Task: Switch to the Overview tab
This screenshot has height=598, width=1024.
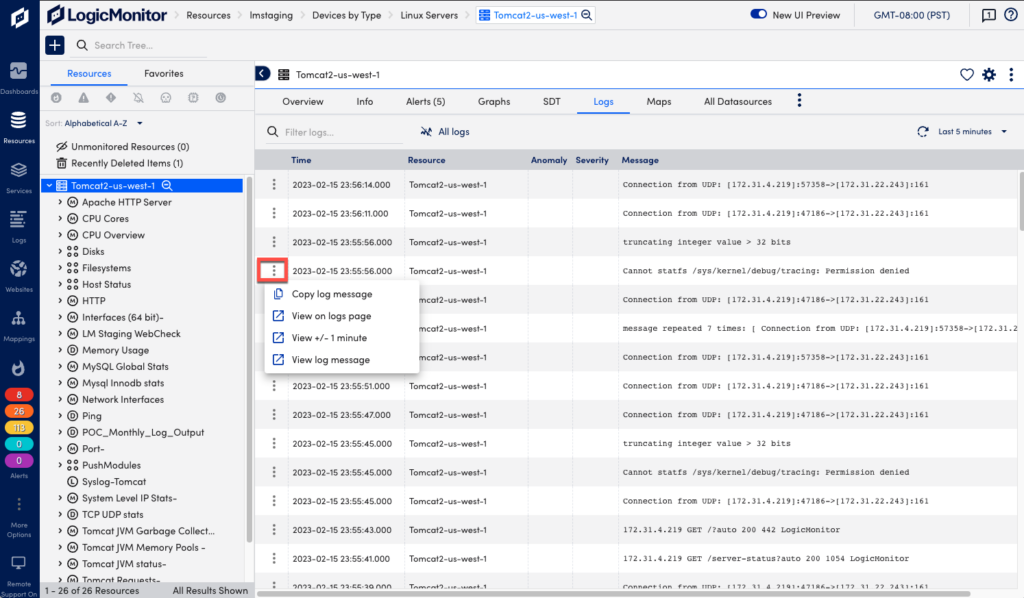Action: 302,101
